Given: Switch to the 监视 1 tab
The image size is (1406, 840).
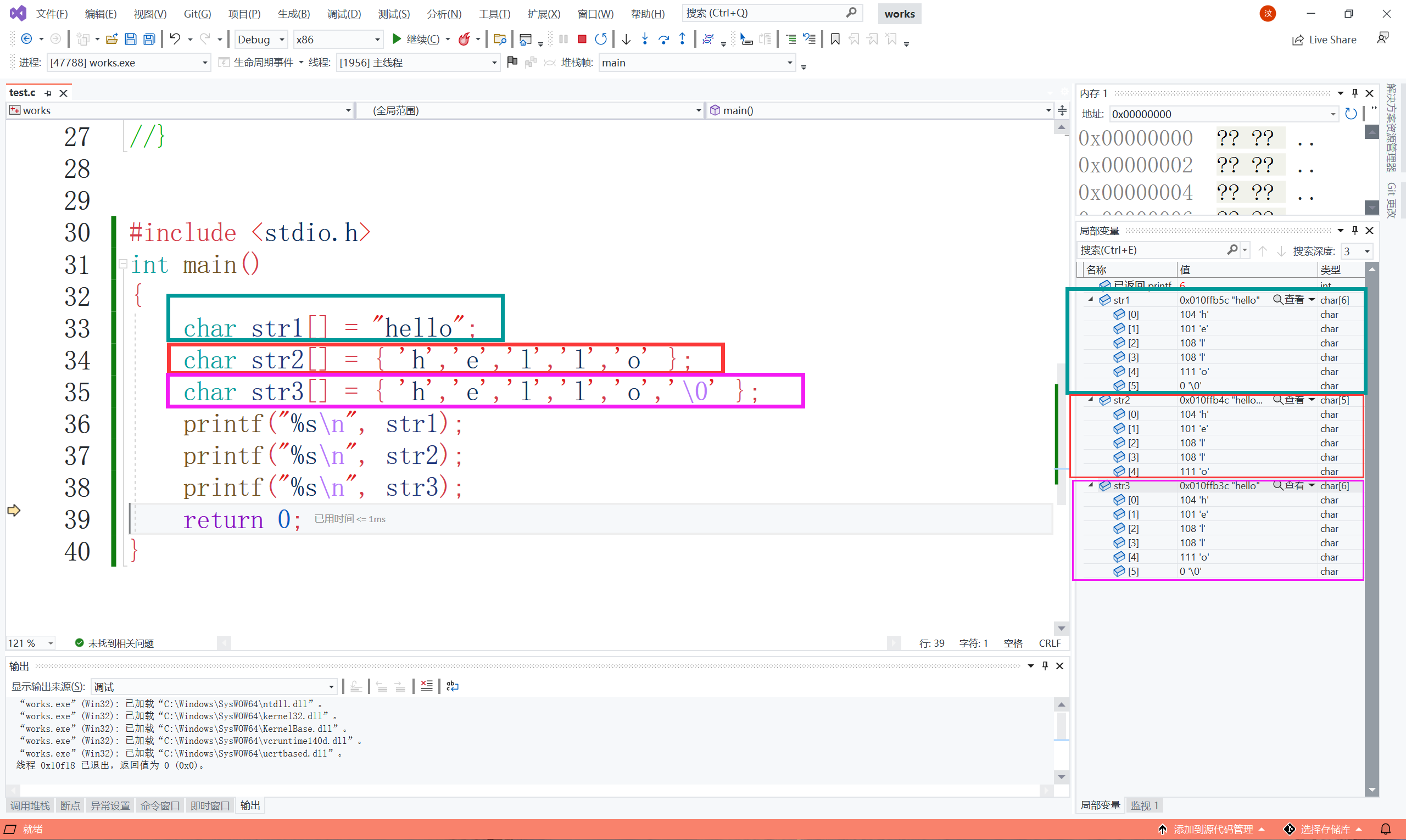Looking at the screenshot, I should 1144,805.
